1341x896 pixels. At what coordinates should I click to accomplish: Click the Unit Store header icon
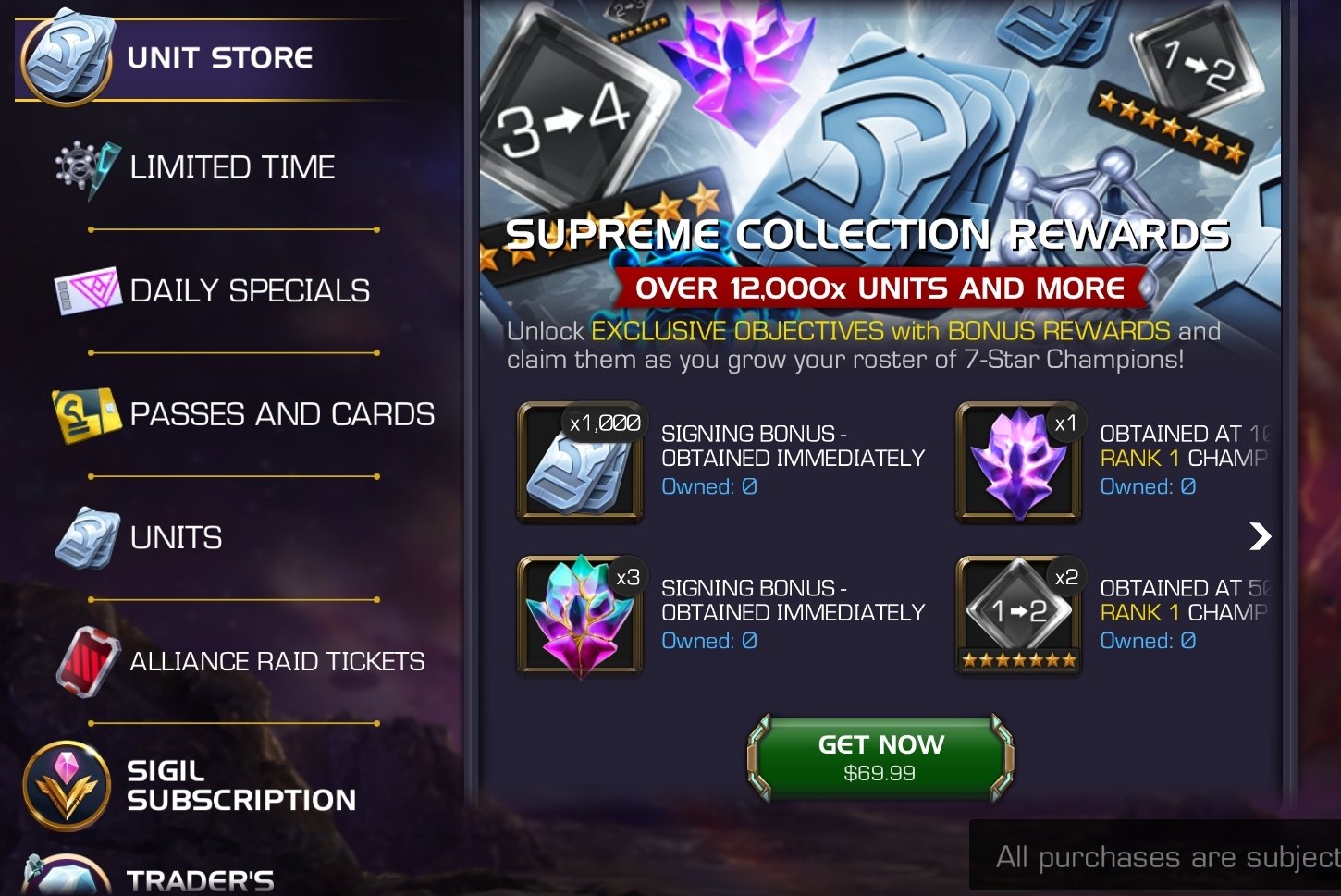[68, 55]
